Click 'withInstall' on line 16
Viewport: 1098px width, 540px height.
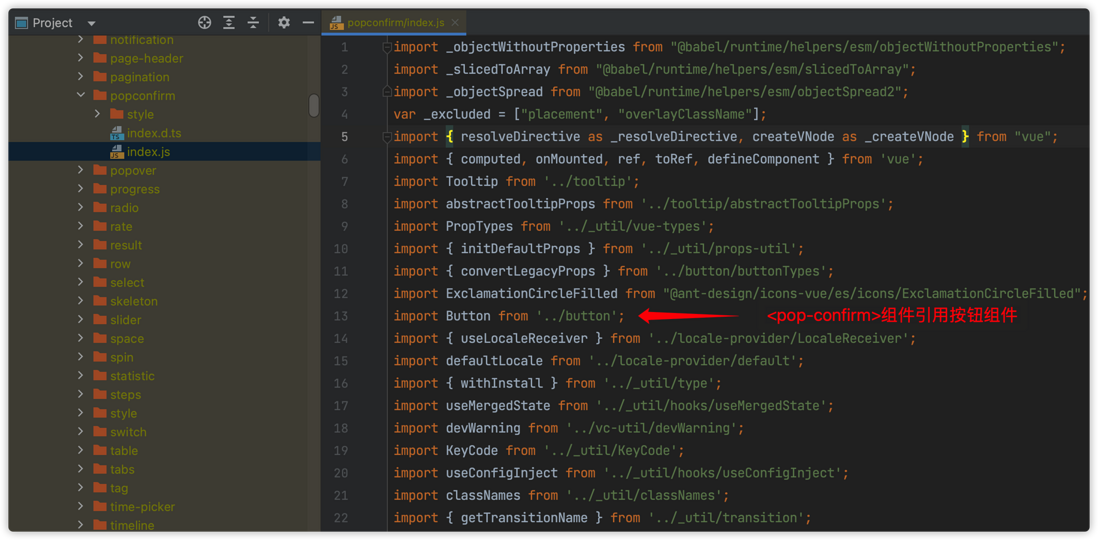point(502,383)
